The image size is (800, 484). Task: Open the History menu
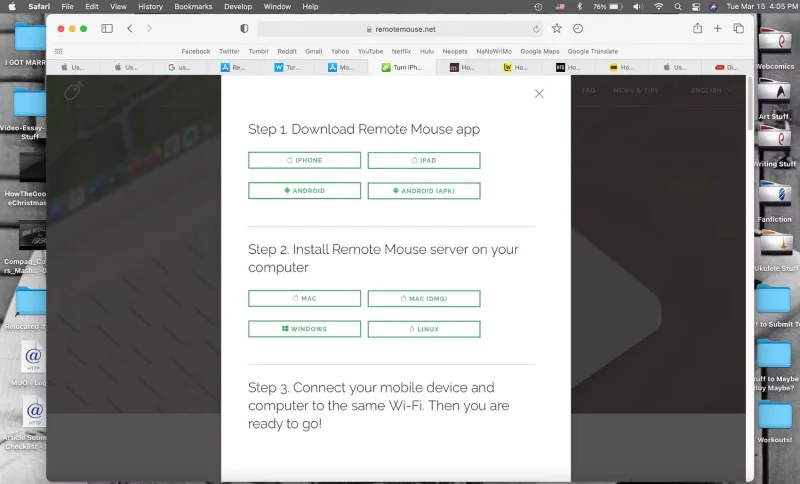(151, 7)
